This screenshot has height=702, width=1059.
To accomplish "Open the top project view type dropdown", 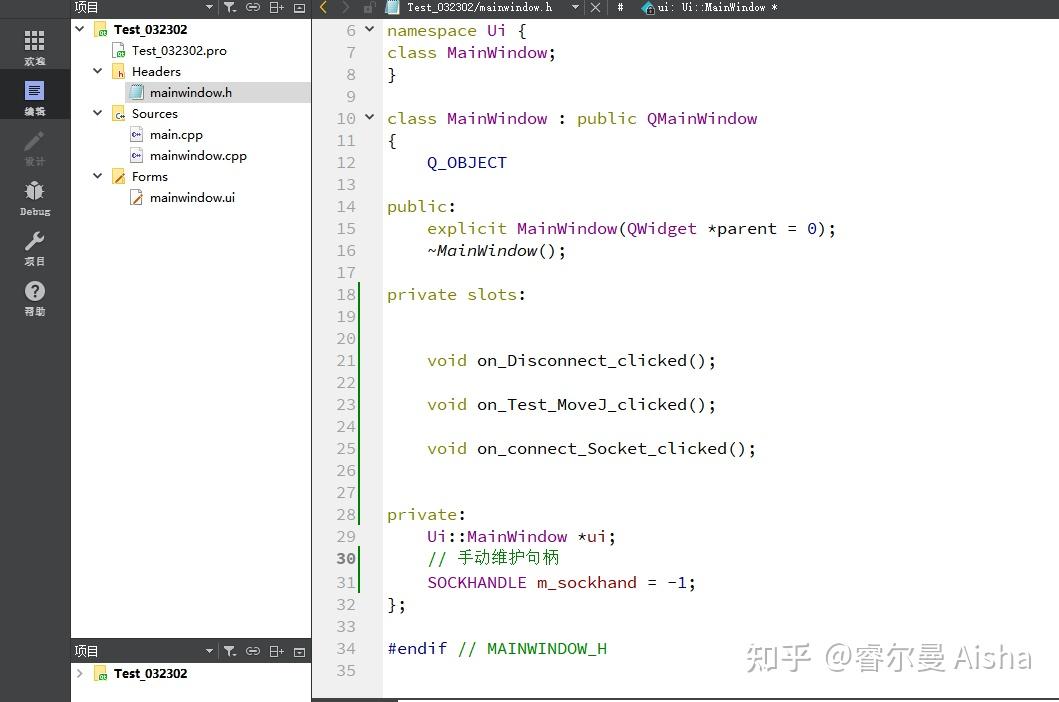I will pyautogui.click(x=209, y=7).
